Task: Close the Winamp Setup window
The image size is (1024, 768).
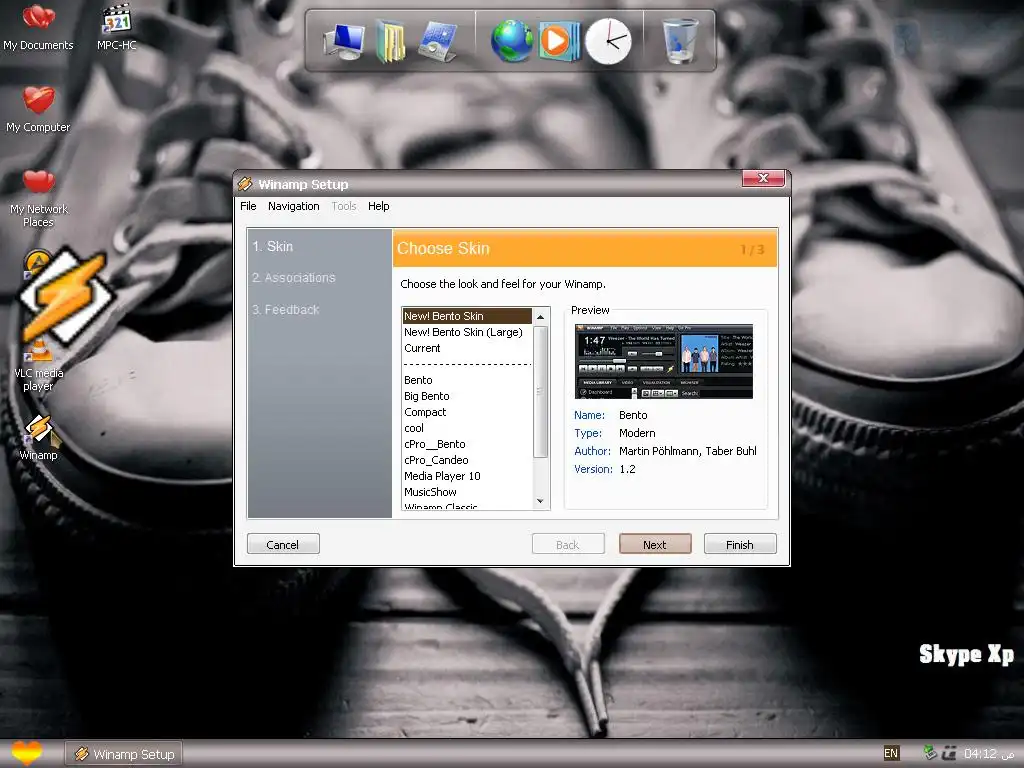Action: [763, 178]
